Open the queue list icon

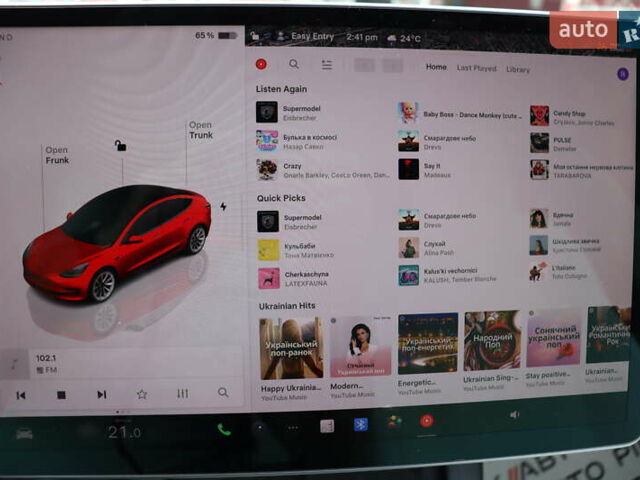tap(327, 65)
